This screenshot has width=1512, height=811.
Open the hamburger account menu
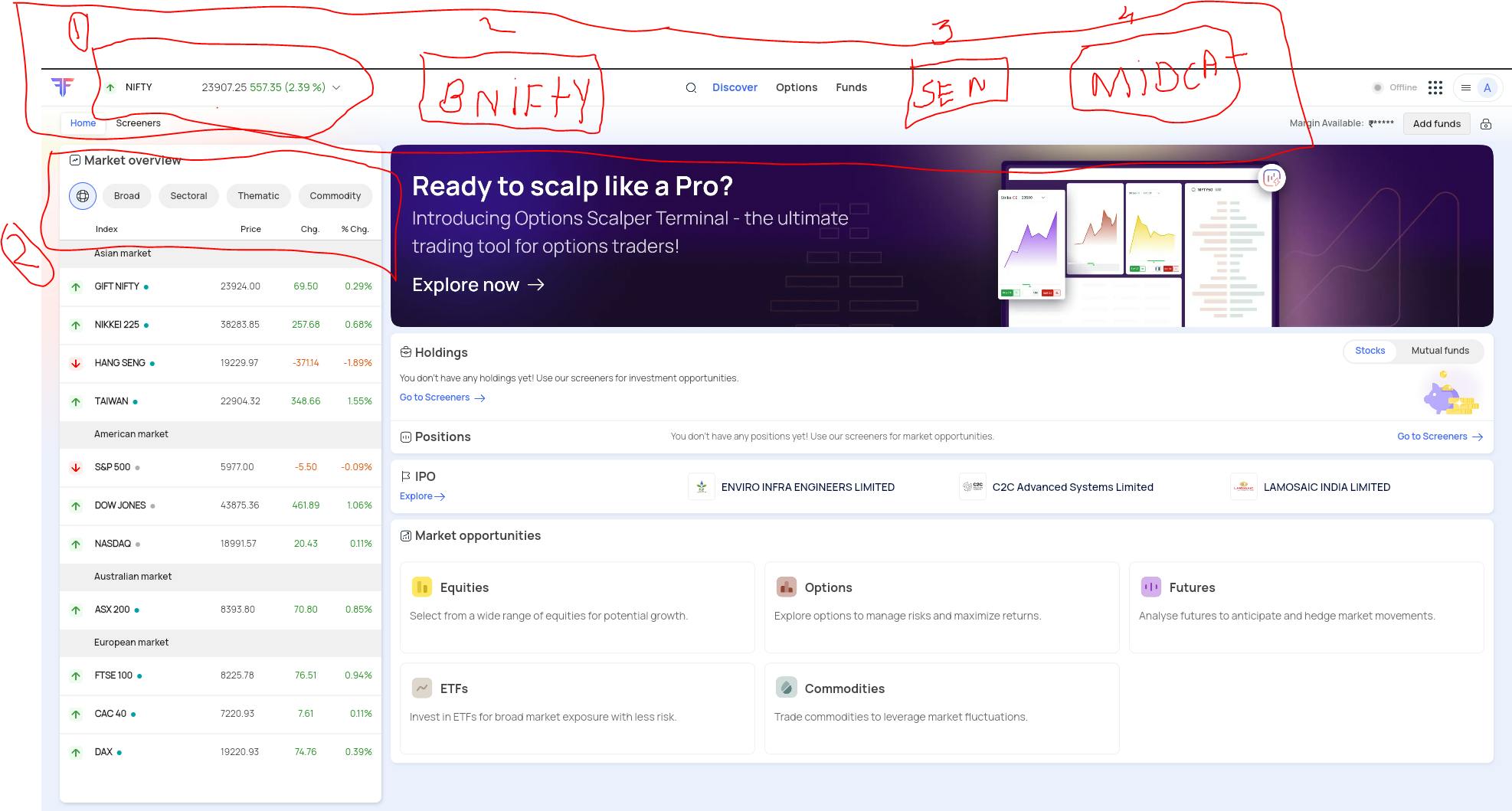(x=1465, y=88)
